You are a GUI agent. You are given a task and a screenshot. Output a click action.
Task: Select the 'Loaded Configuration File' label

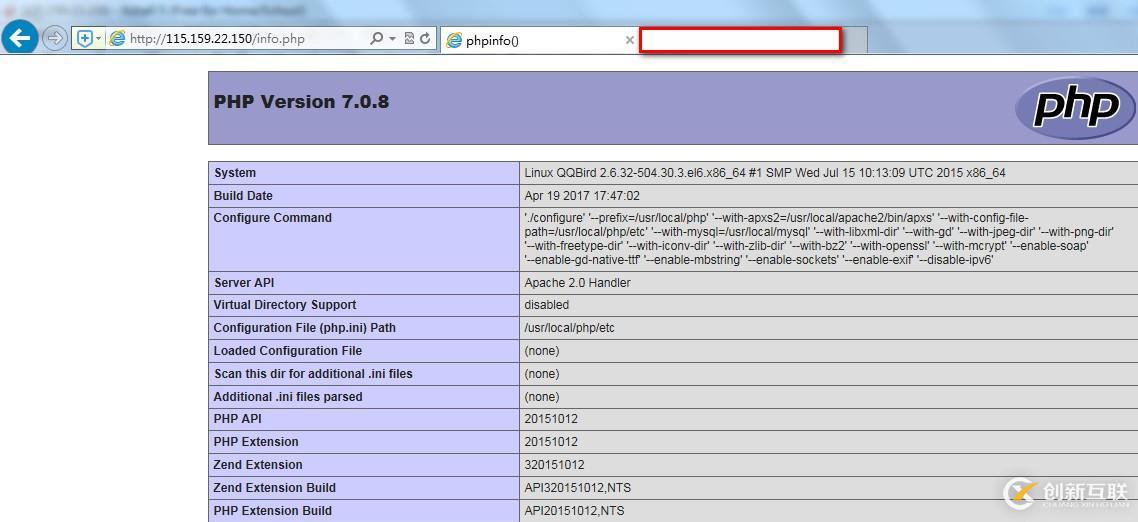tap(287, 351)
